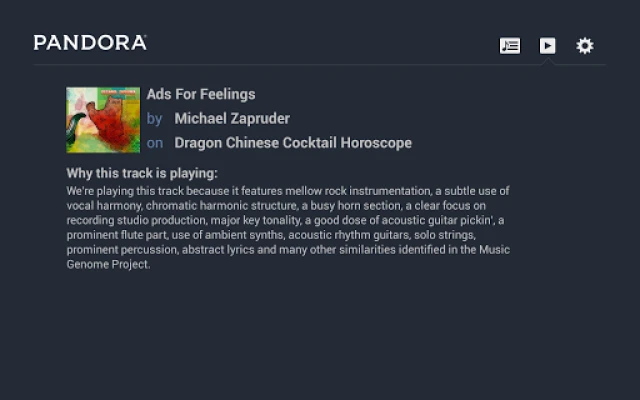Click the Now Playing play icon

point(547,45)
